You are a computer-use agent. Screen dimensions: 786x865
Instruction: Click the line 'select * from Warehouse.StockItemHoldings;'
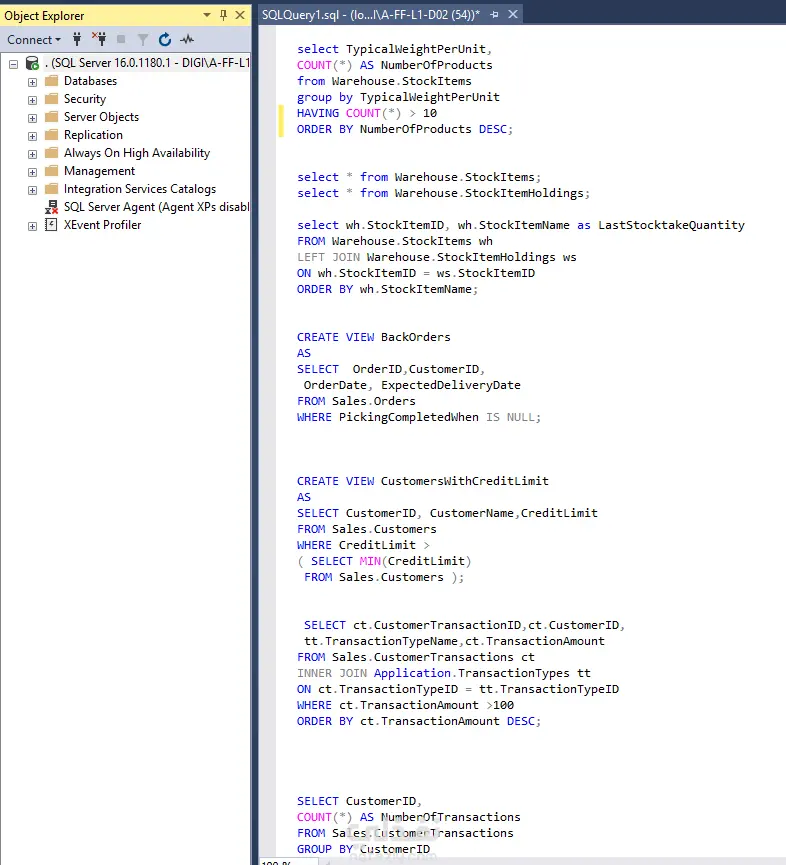[x=443, y=193]
